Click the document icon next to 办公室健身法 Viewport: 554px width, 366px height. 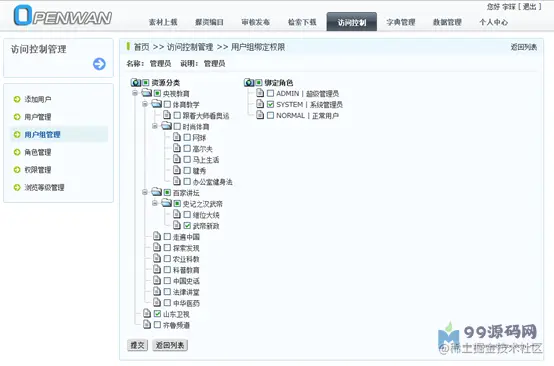[177, 181]
